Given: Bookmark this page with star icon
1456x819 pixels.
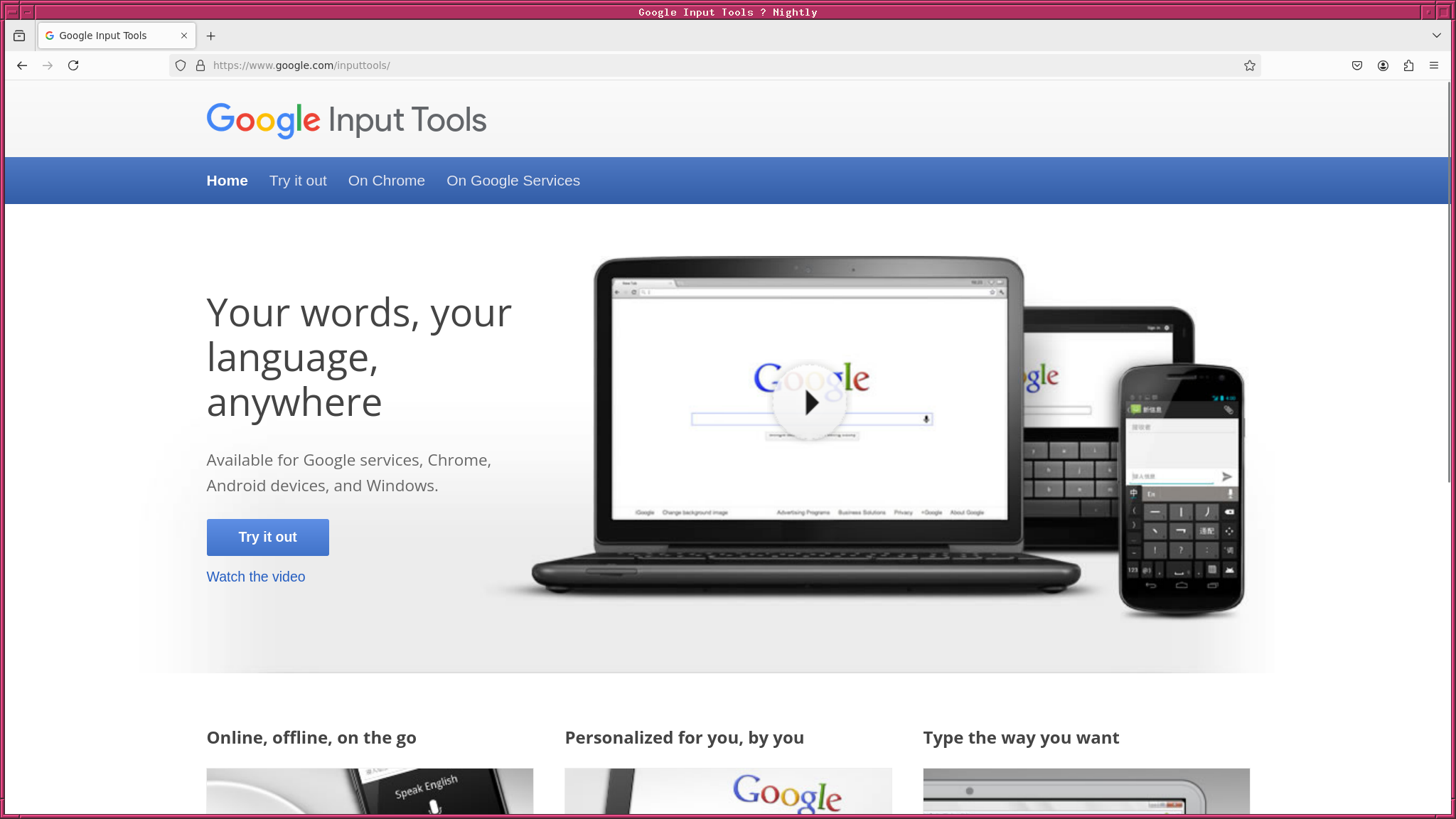Looking at the screenshot, I should (1249, 65).
